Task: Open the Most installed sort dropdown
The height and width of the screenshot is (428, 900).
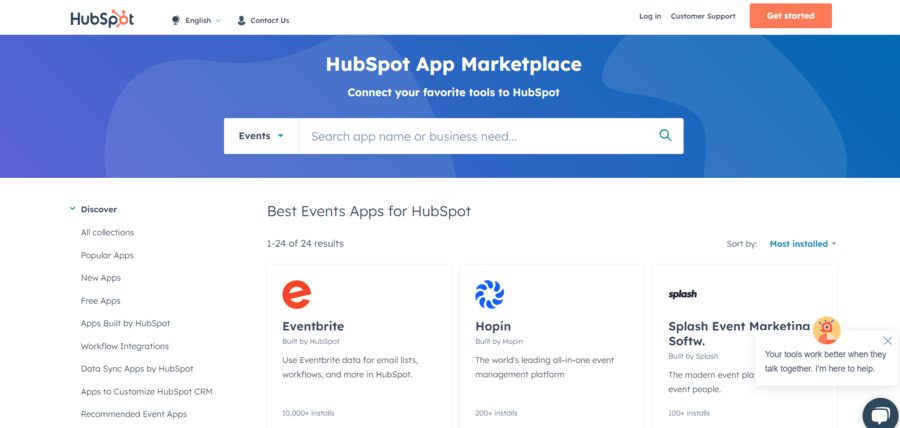Action: pyautogui.click(x=802, y=244)
